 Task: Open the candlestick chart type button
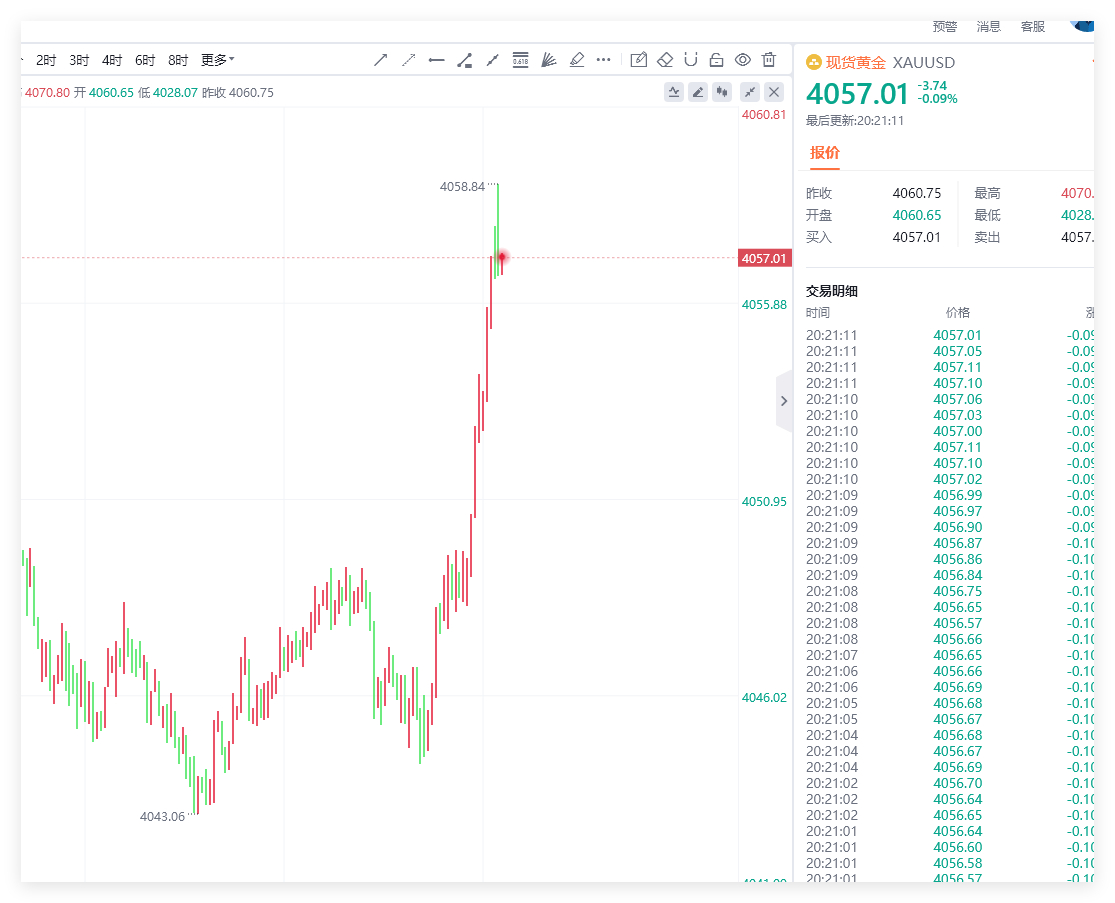coord(722,92)
